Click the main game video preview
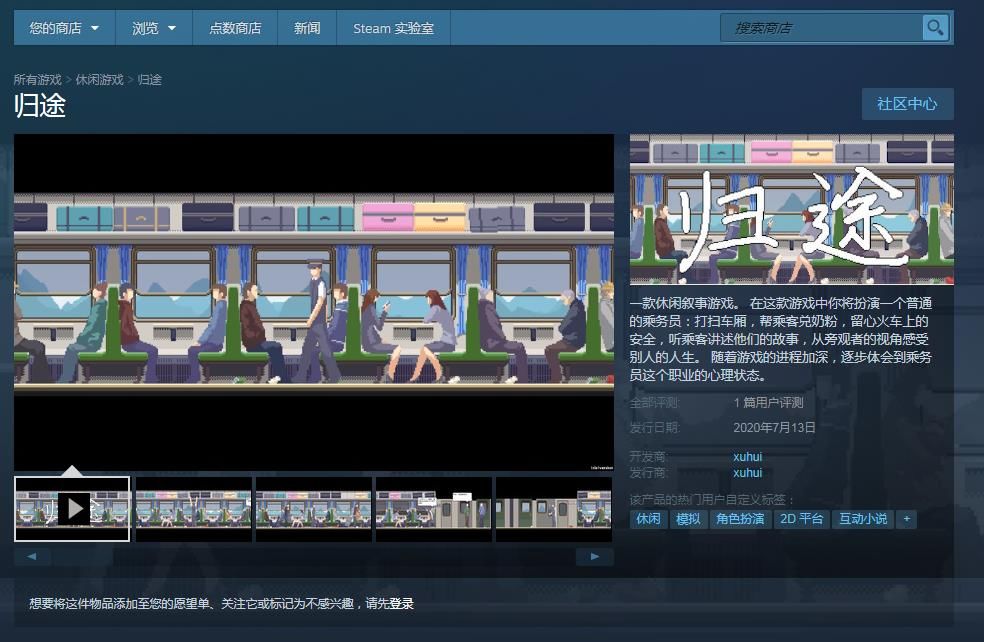 (x=314, y=302)
